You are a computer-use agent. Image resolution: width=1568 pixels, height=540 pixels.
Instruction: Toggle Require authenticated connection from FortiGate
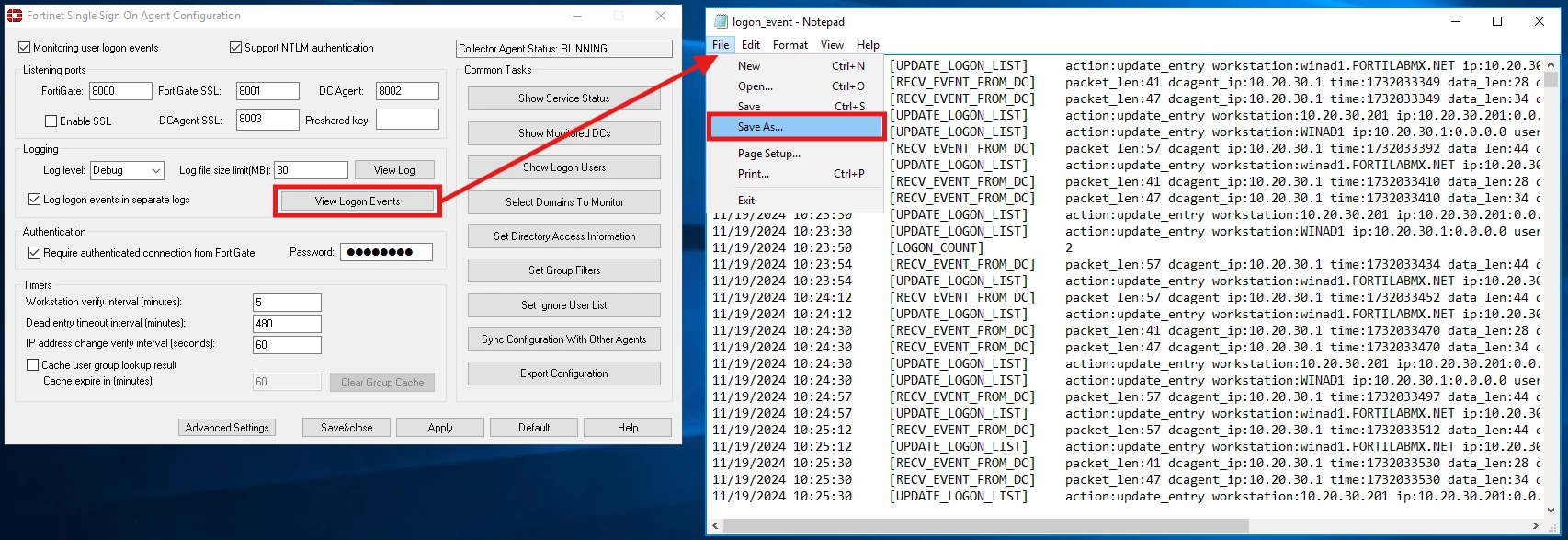(x=35, y=253)
